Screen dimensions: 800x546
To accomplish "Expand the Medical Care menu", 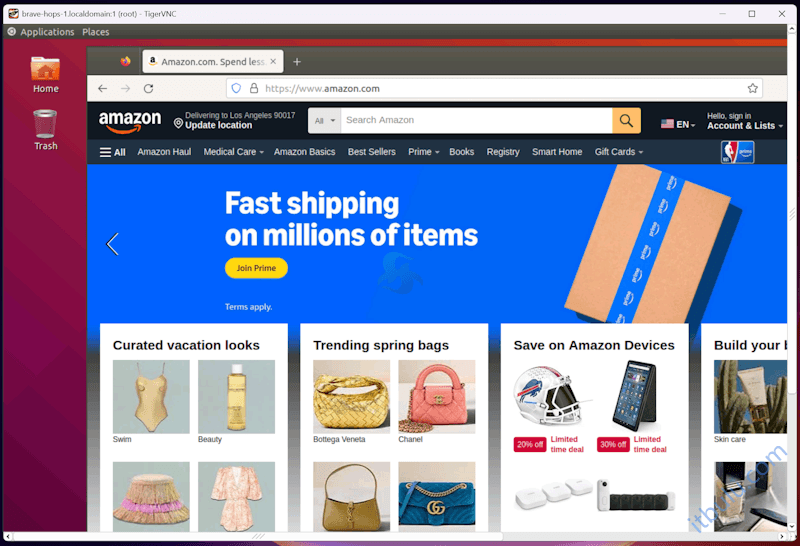I will (233, 152).
